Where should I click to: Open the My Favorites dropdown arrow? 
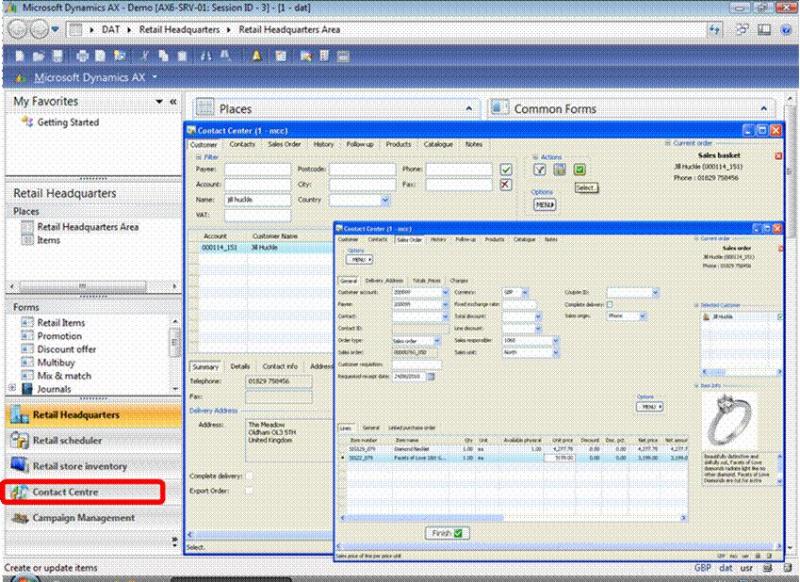[159, 102]
